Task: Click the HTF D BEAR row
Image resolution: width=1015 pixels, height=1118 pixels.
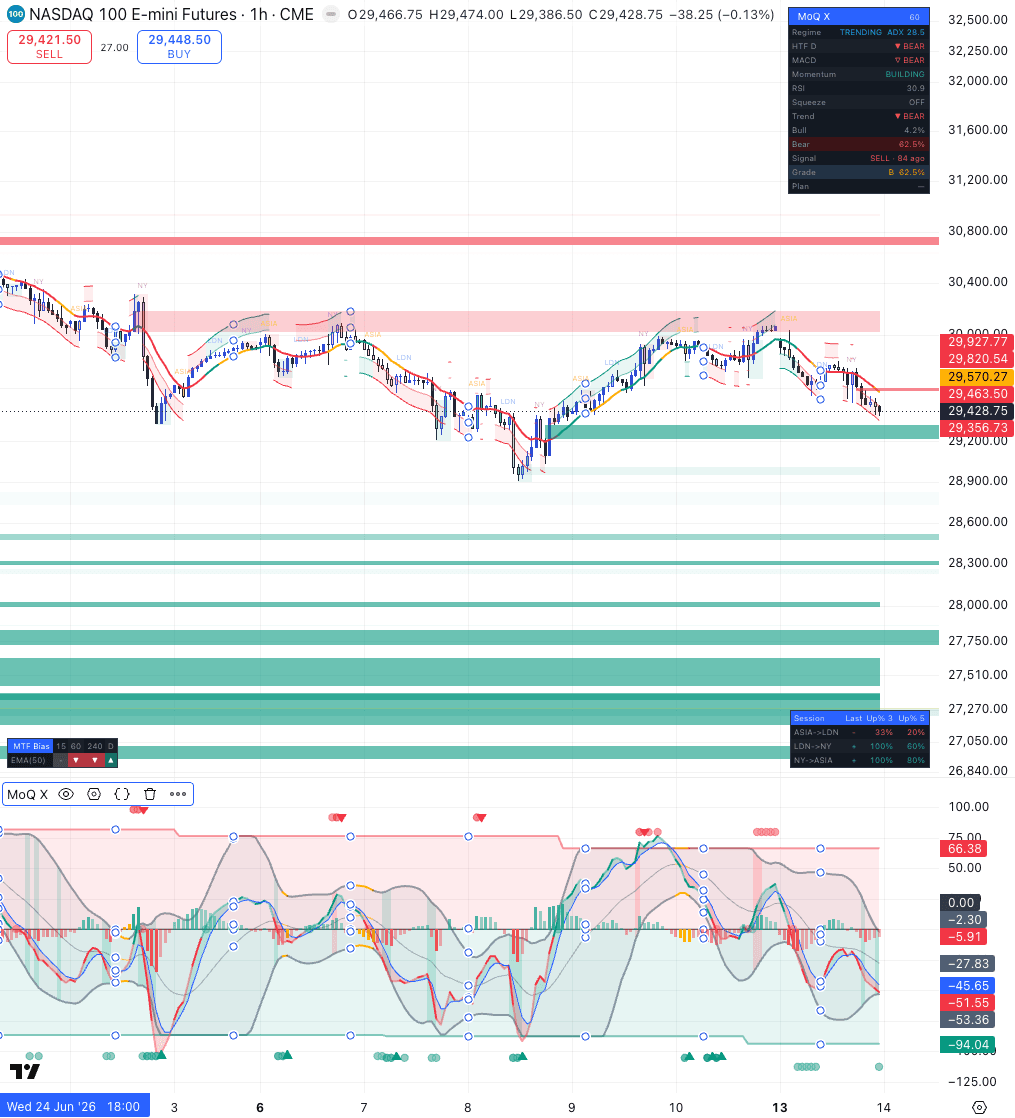Action: 858,46
